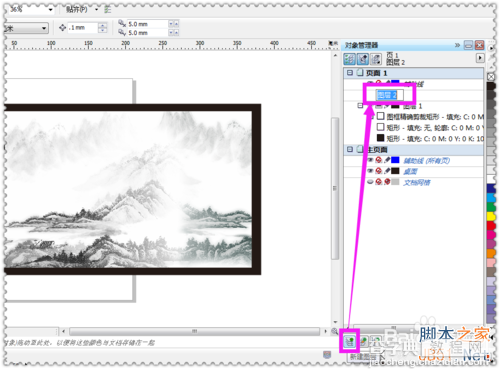Collapse the 页面 1 tree node

pos(350,73)
